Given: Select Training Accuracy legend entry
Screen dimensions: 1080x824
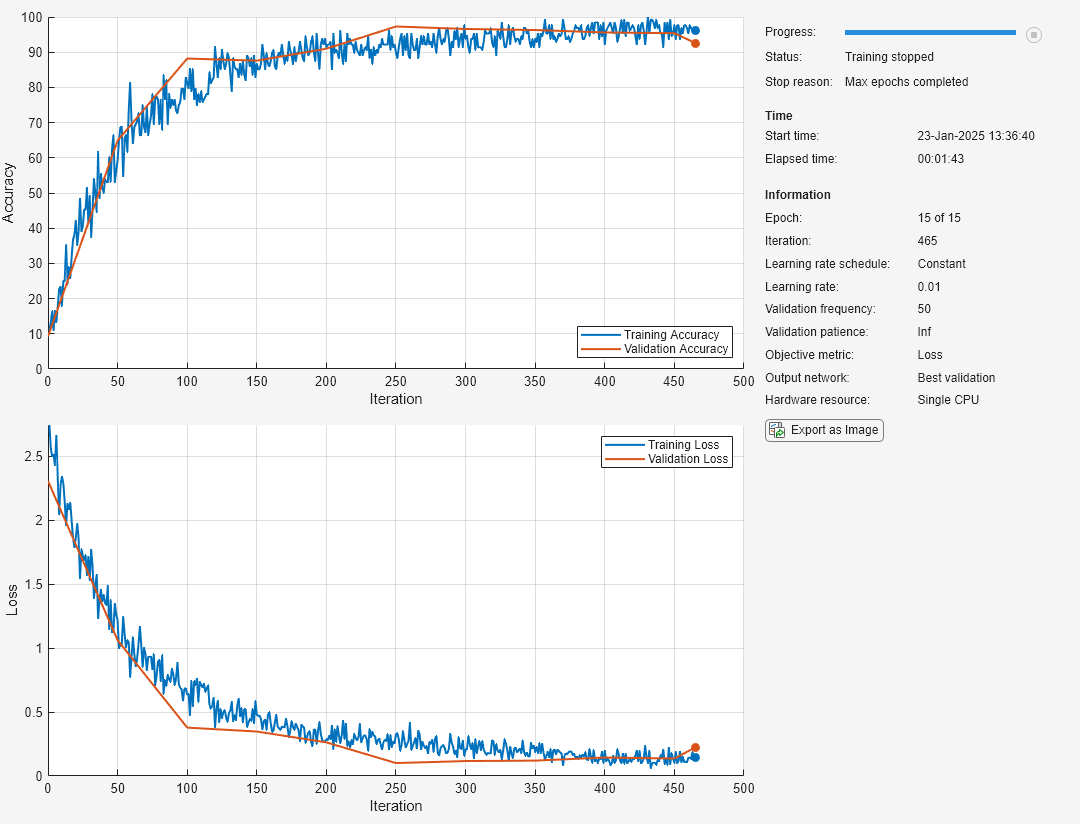Looking at the screenshot, I should 671,335.
